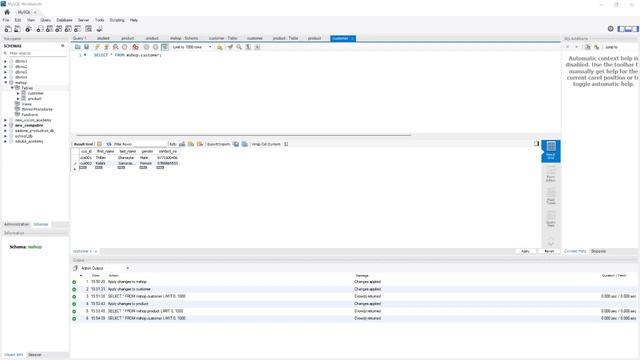
Task: Open the Action Output dropdown
Action: tap(105, 268)
